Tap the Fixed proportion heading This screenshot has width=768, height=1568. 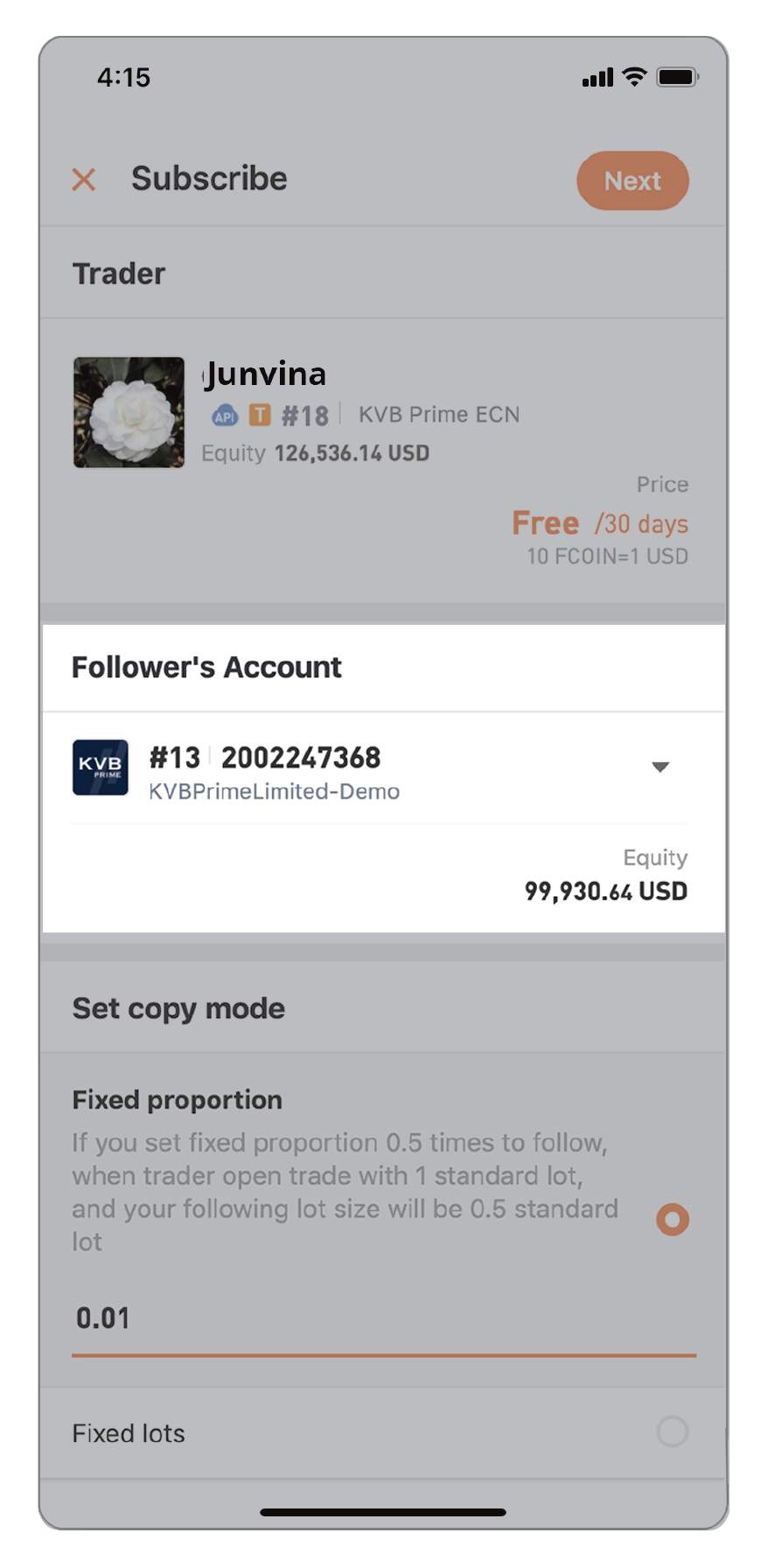click(x=178, y=1100)
